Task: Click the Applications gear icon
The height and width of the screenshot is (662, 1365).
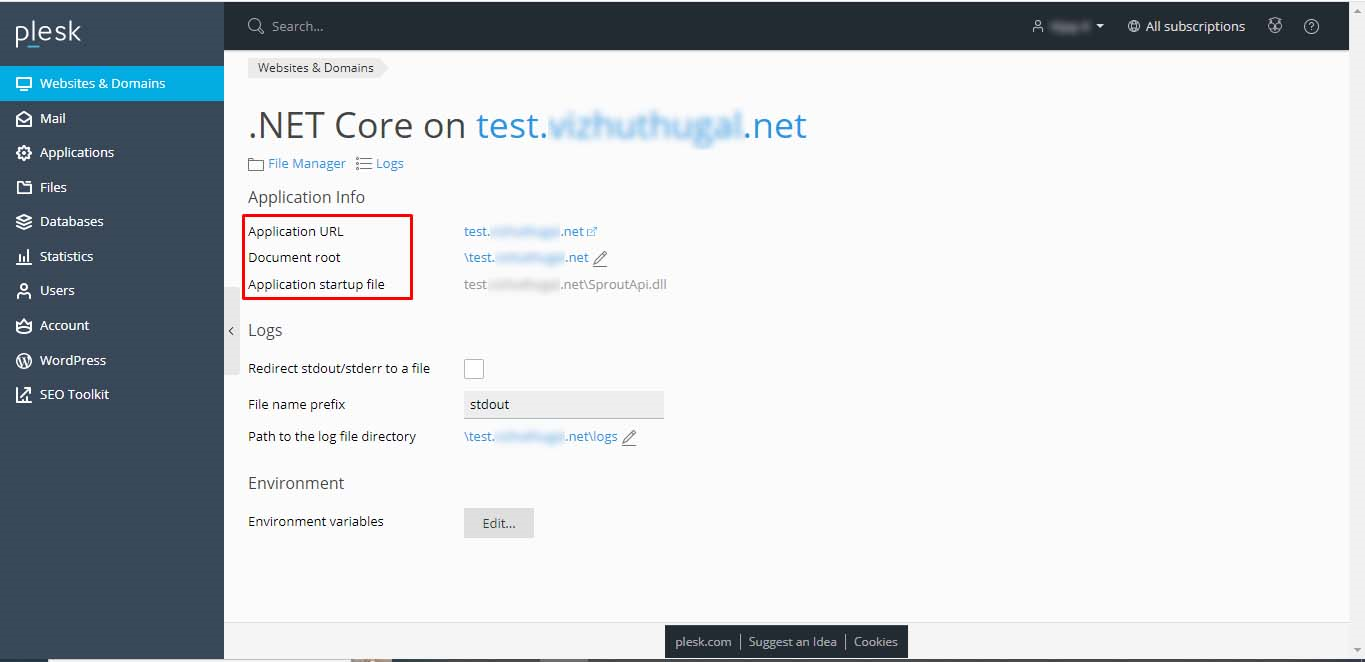Action: [24, 153]
